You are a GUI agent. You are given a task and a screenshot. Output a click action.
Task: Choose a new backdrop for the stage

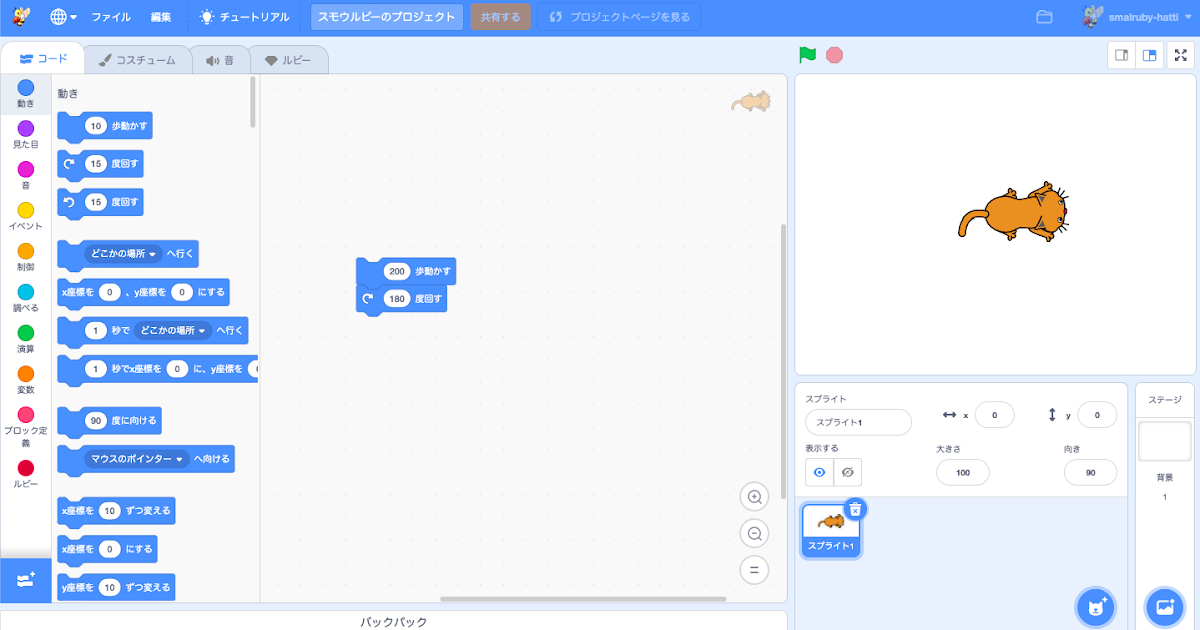[1163, 607]
